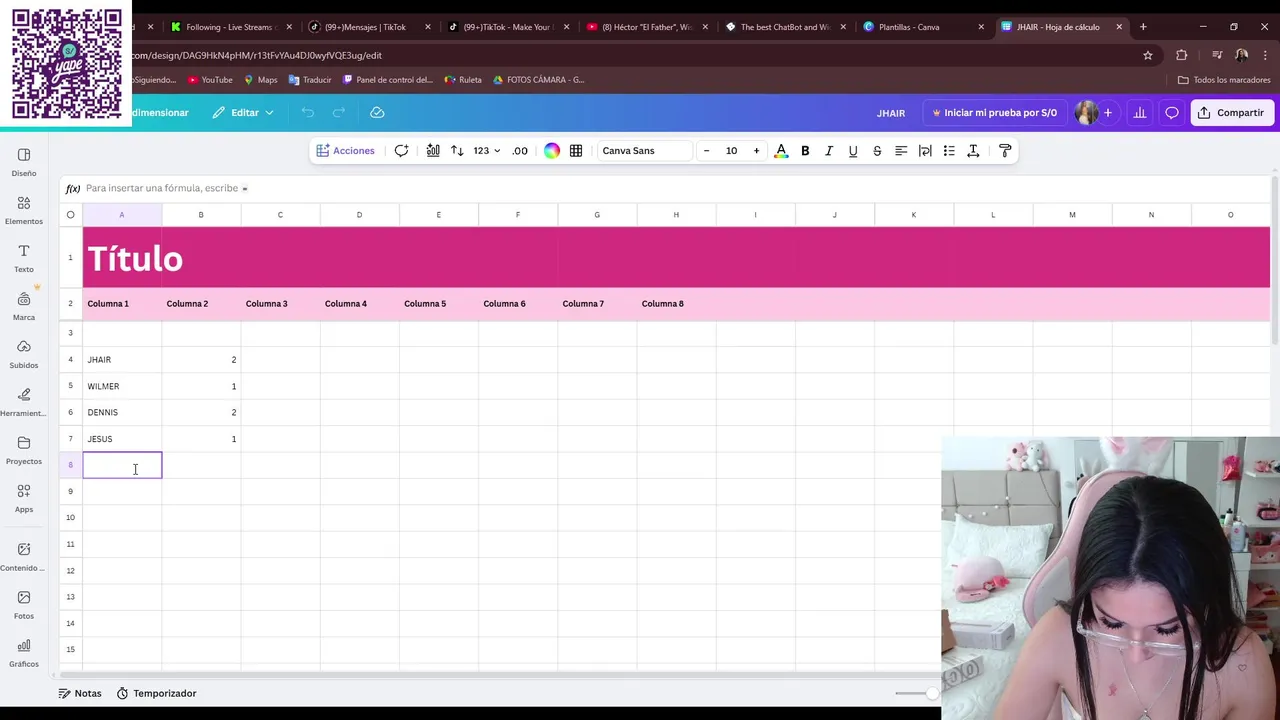The image size is (1280, 720).
Task: Open the Acciones menu in the toolbar
Action: [x=345, y=151]
